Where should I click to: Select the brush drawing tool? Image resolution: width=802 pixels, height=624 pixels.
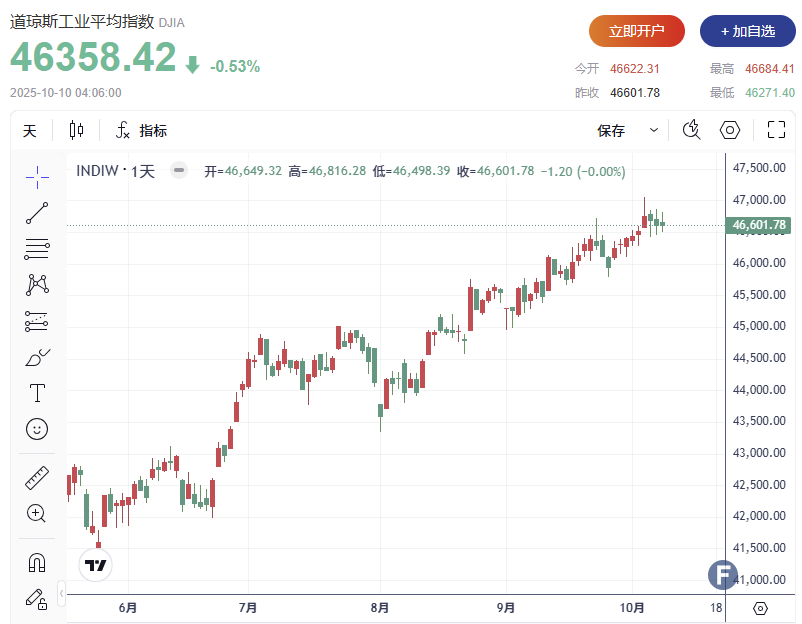(x=37, y=357)
